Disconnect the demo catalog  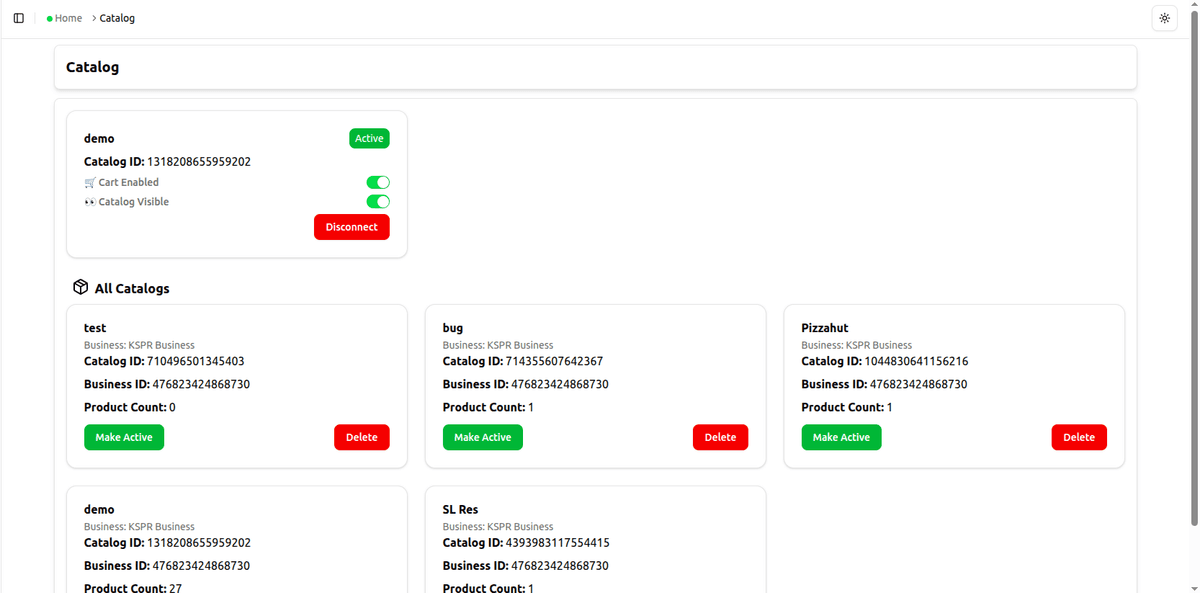[351, 227]
